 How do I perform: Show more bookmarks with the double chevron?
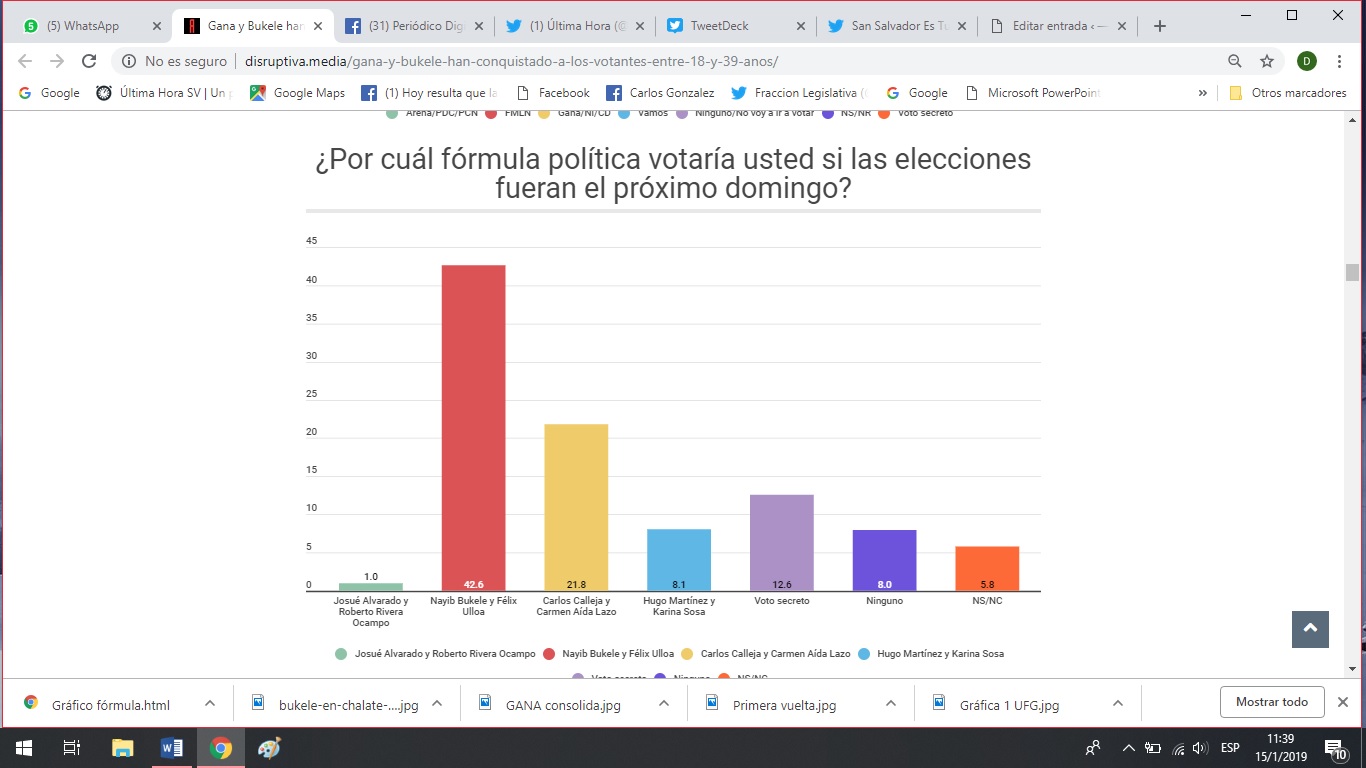1202,93
